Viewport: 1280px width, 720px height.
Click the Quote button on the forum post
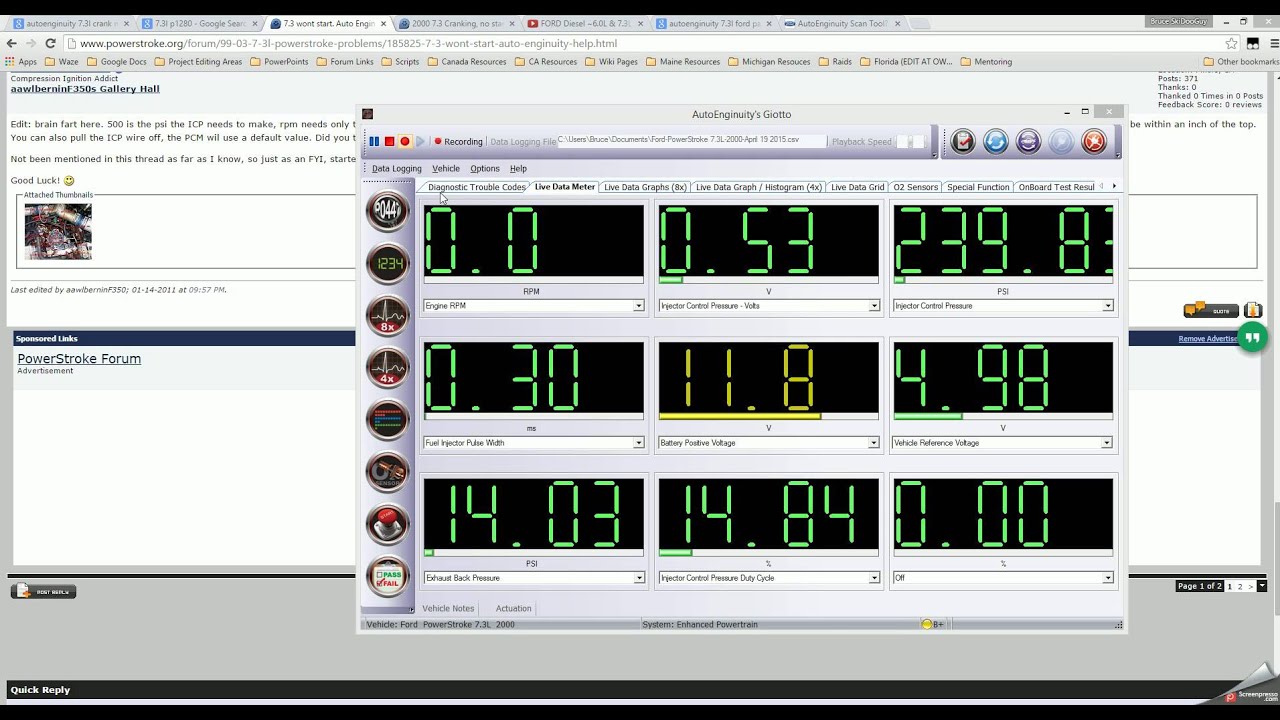pyautogui.click(x=1211, y=310)
